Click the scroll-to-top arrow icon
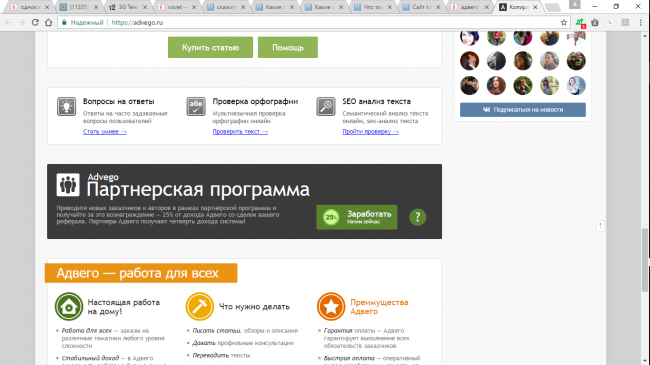Screen dimensions: 650x365 pyautogui.click(x=600, y=226)
